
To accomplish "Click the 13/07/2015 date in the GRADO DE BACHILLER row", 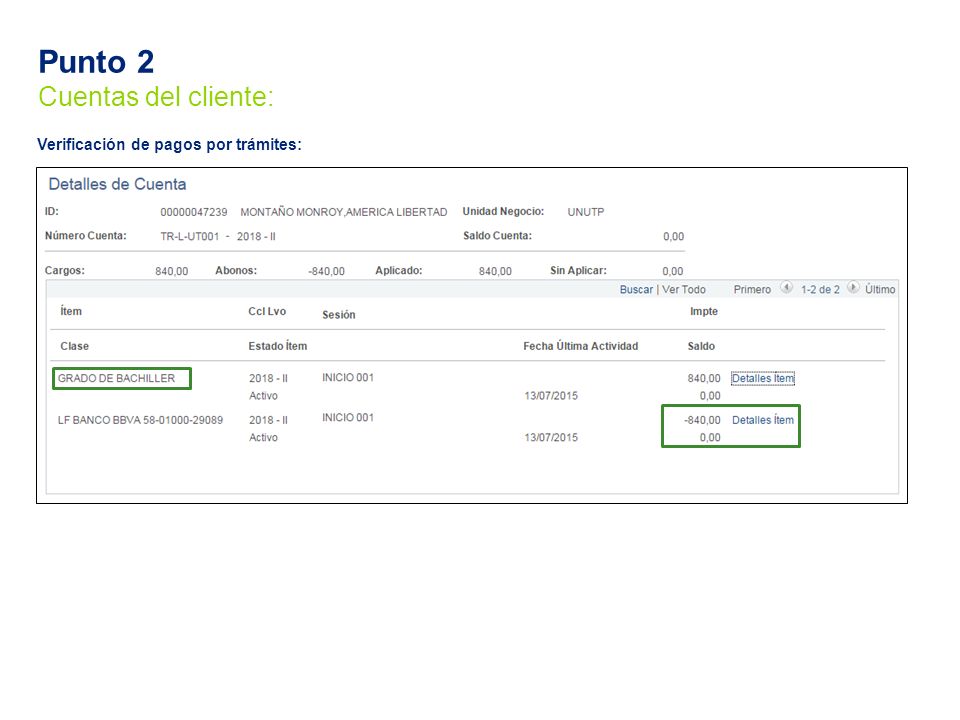I will click(551, 396).
